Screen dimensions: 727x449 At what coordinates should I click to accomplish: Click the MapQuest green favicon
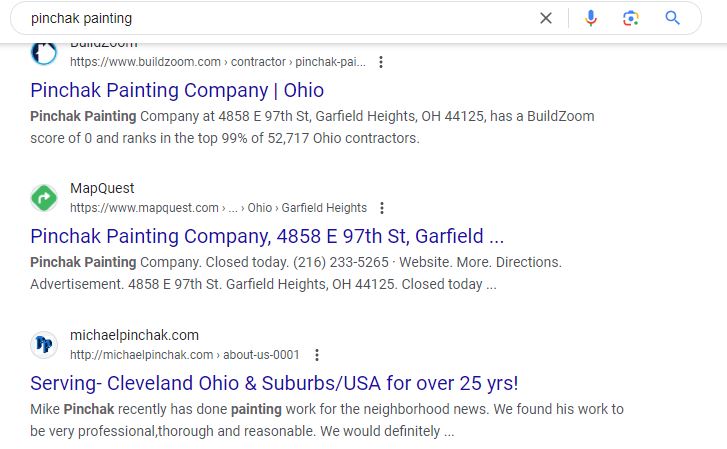point(44,198)
